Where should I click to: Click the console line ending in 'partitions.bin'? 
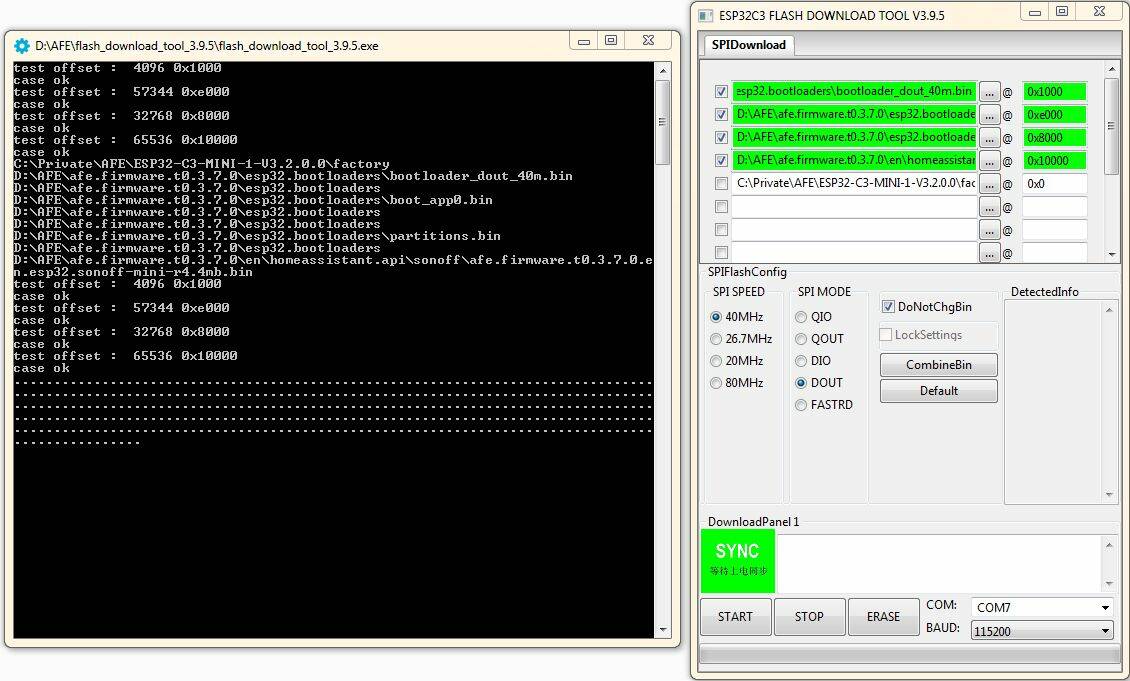coord(257,236)
